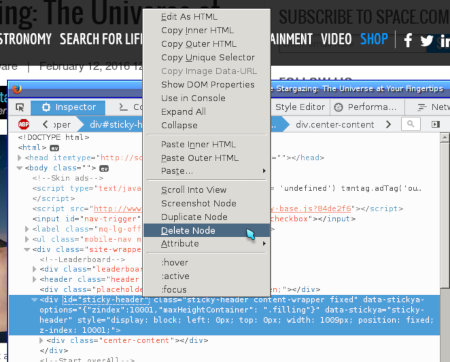
Task: Go to previous breadcrumb with left chevron
Action: click(45, 124)
